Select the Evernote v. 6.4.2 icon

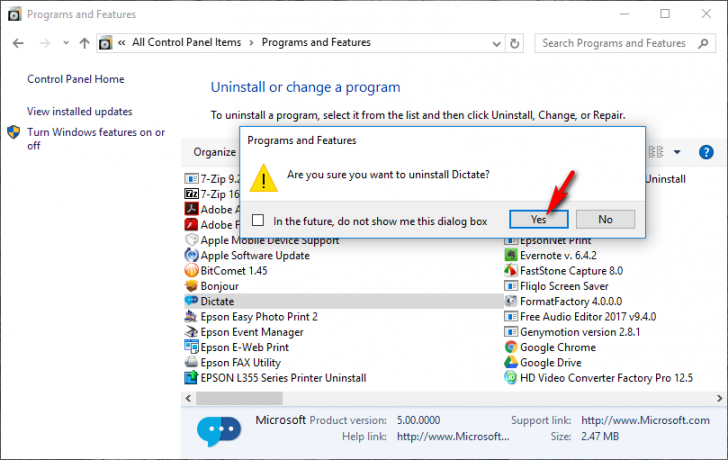click(511, 255)
